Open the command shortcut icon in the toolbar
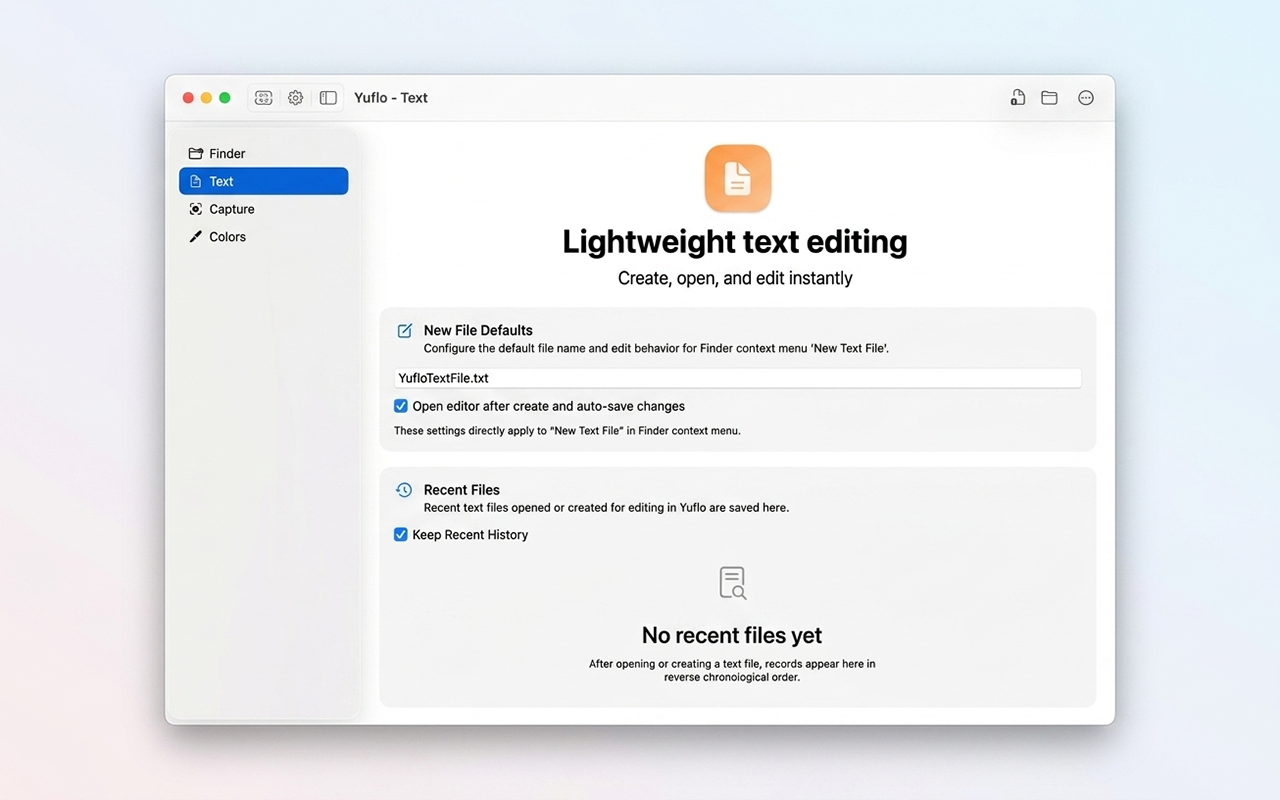The width and height of the screenshot is (1280, 800). click(x=263, y=98)
